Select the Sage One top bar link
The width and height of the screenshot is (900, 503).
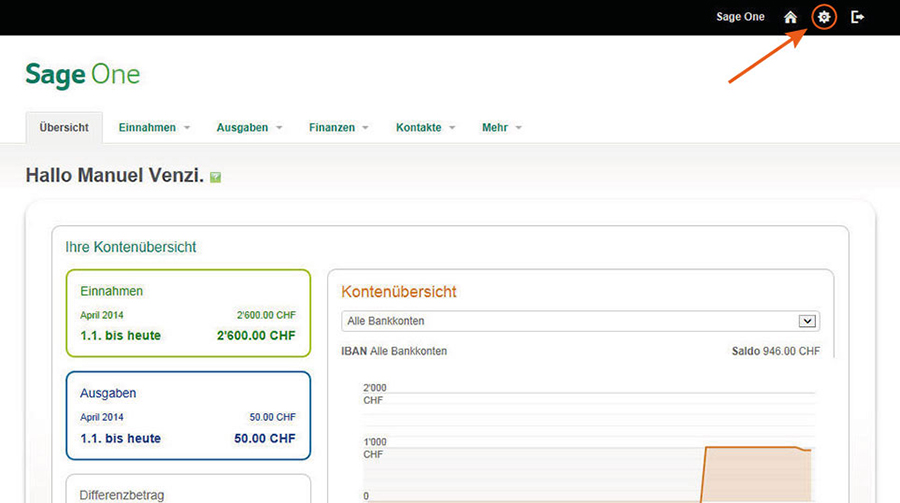tap(740, 17)
